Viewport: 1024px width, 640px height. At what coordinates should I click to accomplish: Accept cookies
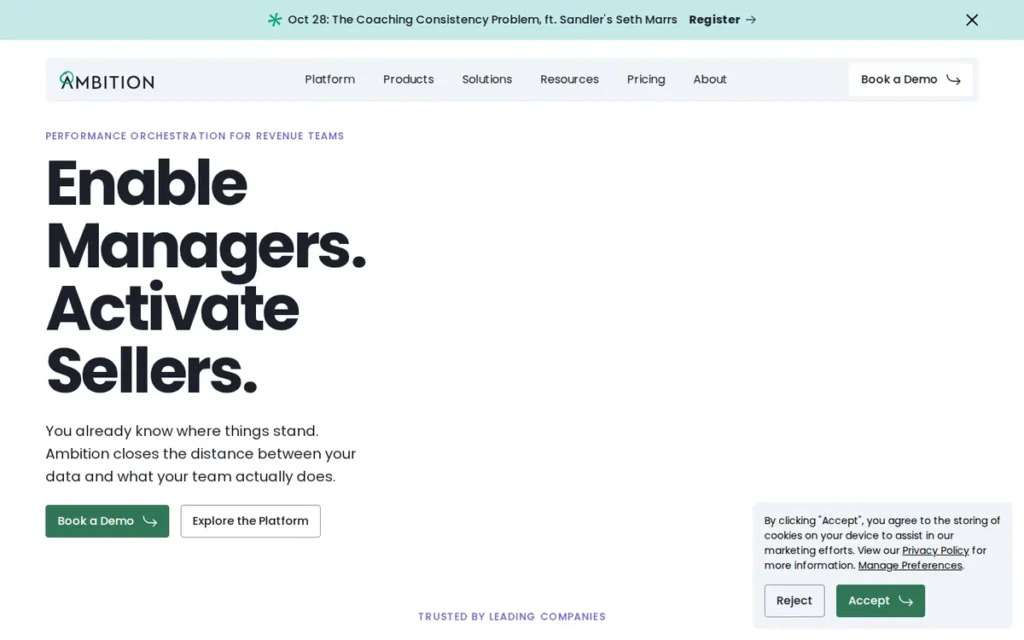click(880, 601)
